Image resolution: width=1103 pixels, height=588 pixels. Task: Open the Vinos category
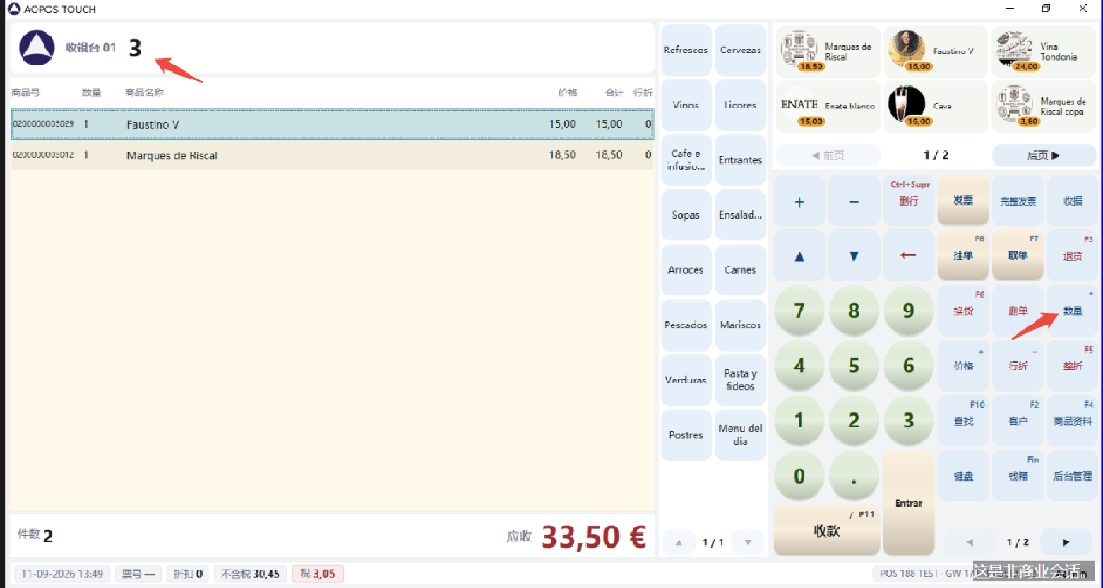coord(686,105)
